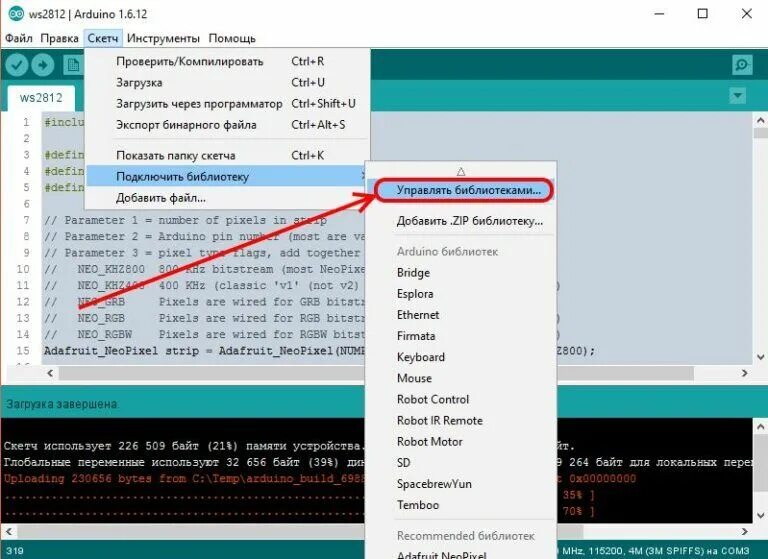Click the Arduino logo in title bar
768x559 pixels.
16,14
